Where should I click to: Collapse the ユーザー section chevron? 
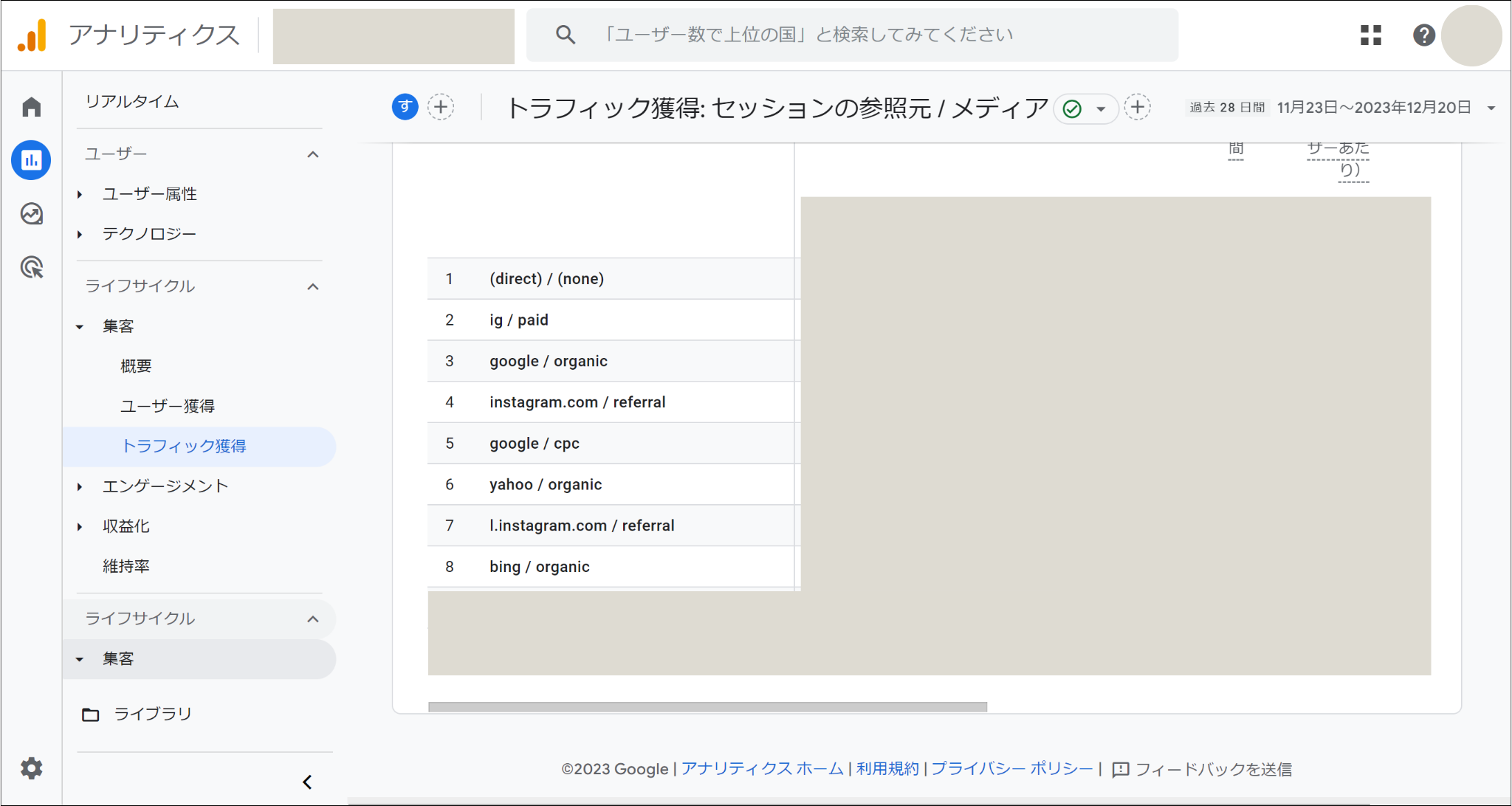[x=313, y=154]
